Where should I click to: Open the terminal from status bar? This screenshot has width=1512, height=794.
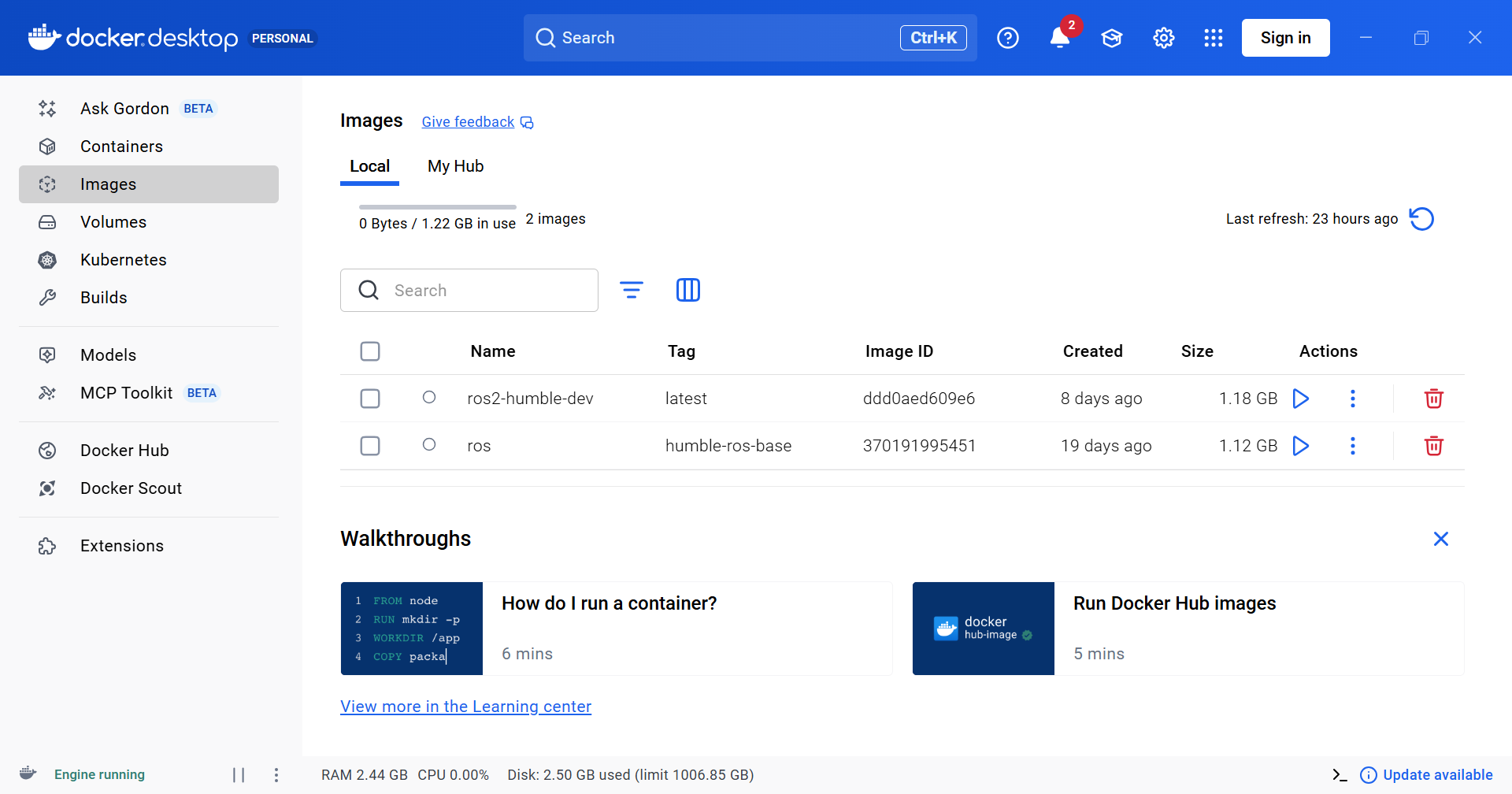click(1340, 775)
